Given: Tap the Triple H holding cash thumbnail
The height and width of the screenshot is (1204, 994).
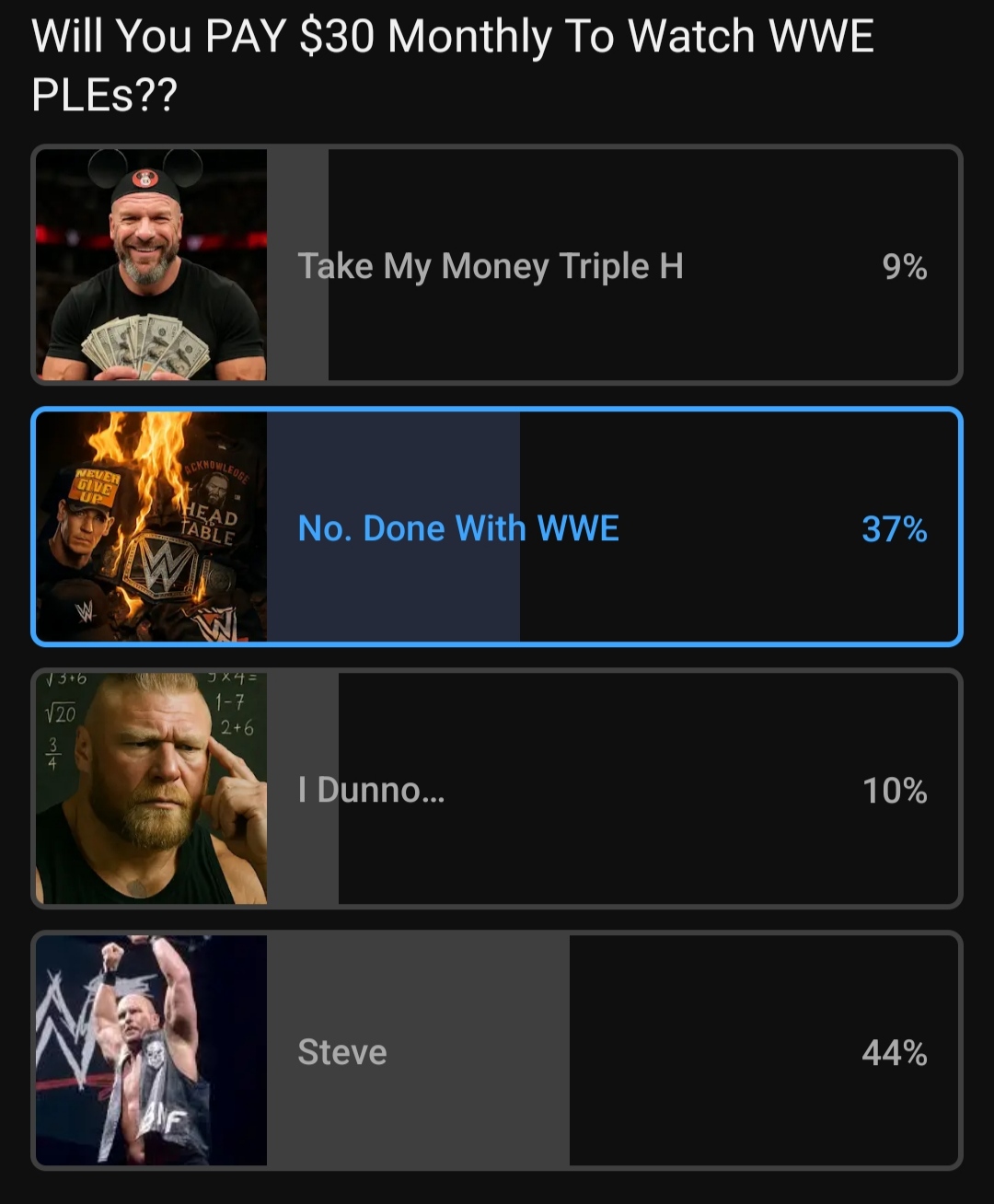Looking at the screenshot, I should point(152,264).
